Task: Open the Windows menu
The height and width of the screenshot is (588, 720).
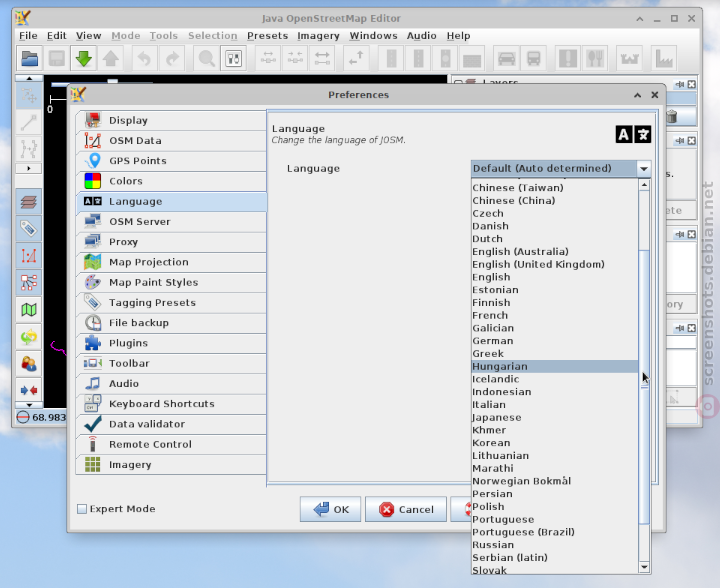Action: [x=373, y=36]
